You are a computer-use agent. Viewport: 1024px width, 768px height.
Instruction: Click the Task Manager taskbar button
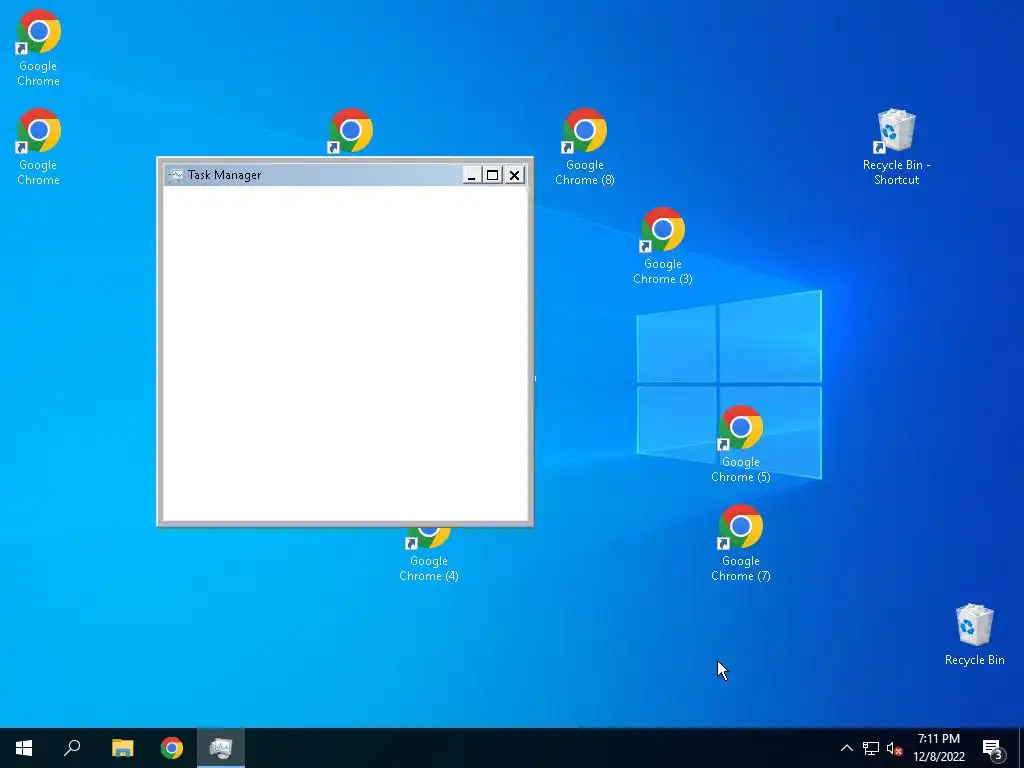click(x=221, y=748)
